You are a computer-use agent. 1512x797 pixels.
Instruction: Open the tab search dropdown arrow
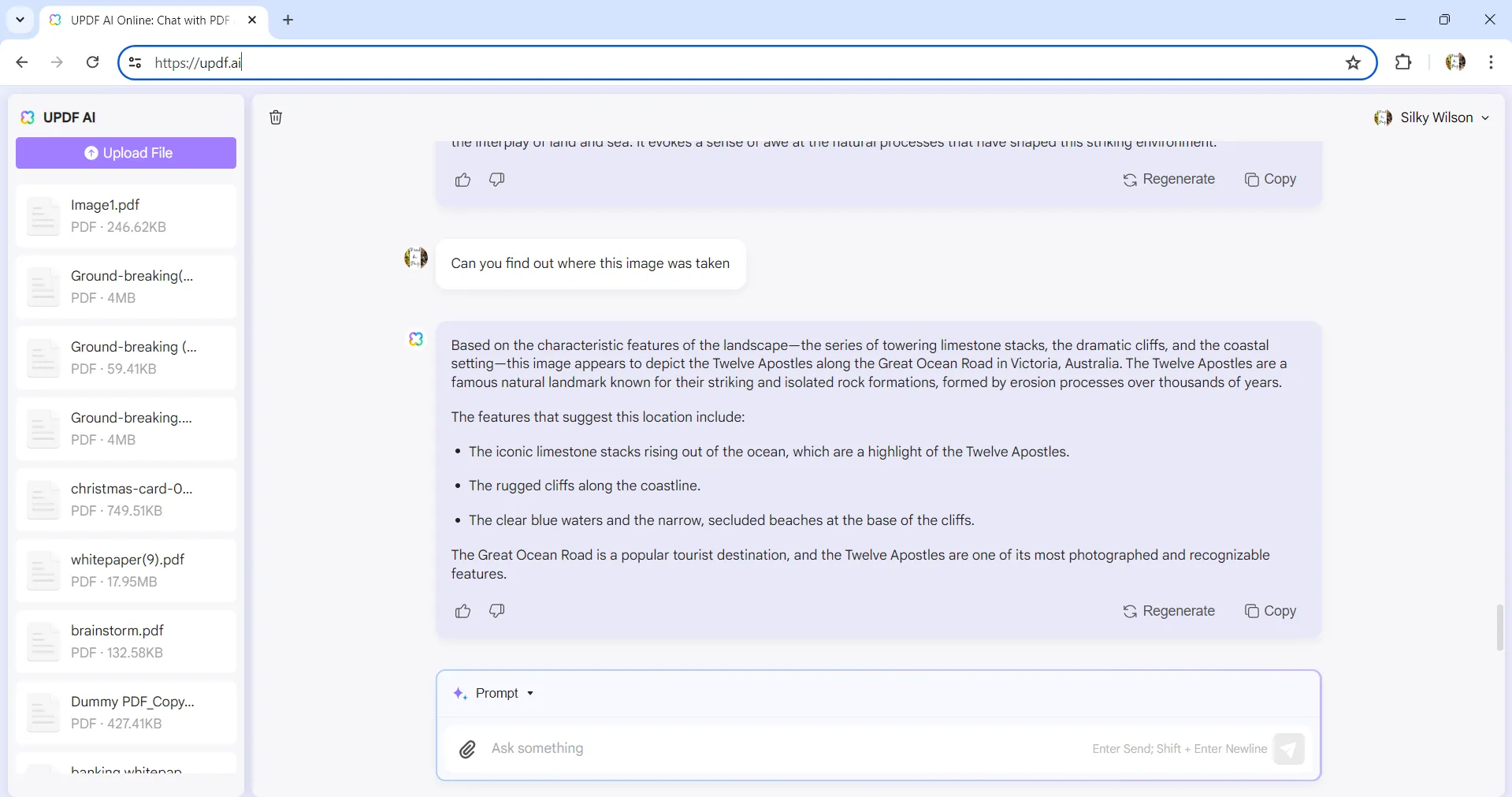20,20
